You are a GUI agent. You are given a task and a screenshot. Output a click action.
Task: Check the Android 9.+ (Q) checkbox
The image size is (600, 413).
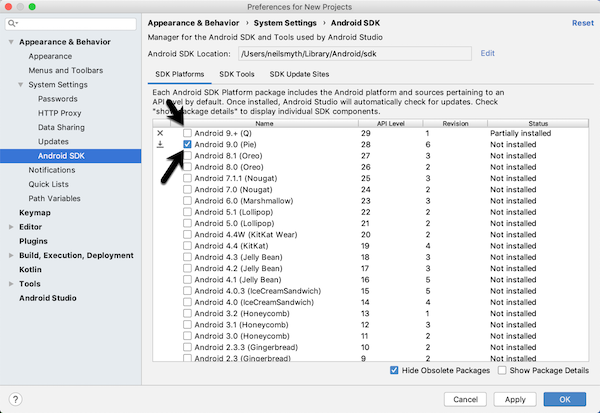click(x=187, y=133)
